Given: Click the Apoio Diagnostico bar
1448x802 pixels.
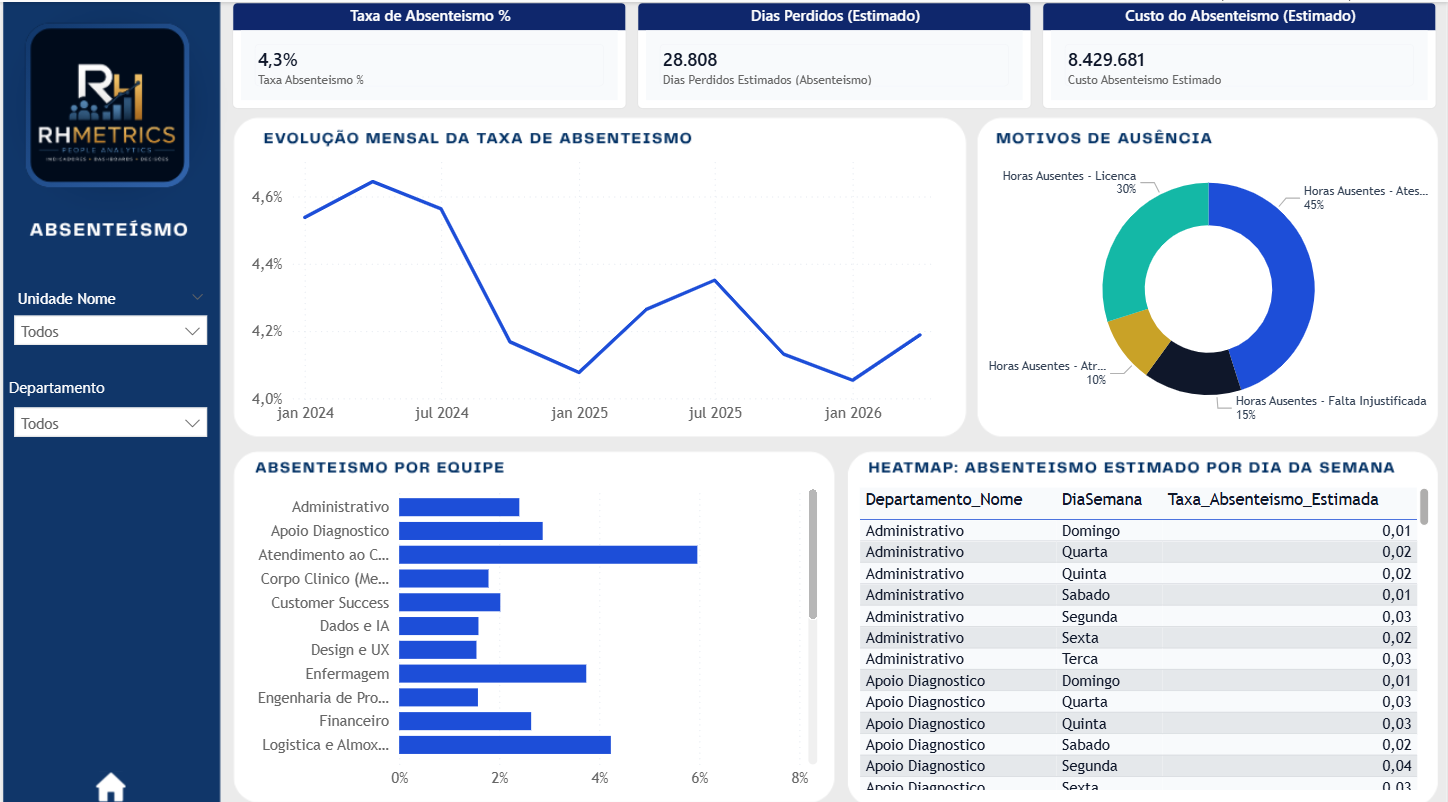Looking at the screenshot, I should 471,531.
